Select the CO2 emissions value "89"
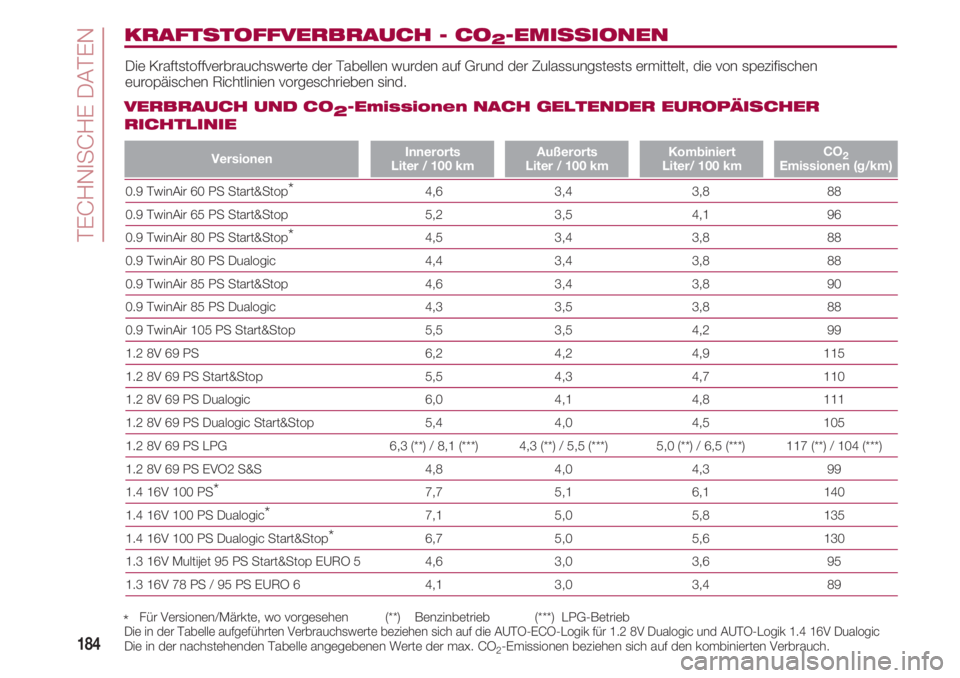The image size is (960, 678). (x=834, y=585)
